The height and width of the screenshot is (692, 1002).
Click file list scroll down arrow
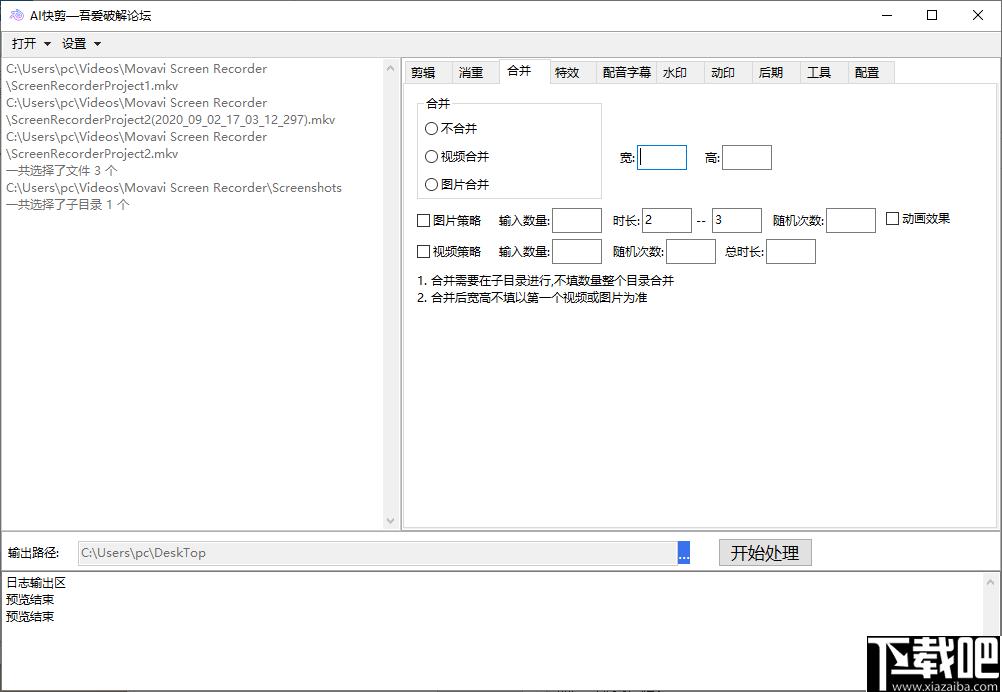tap(391, 521)
